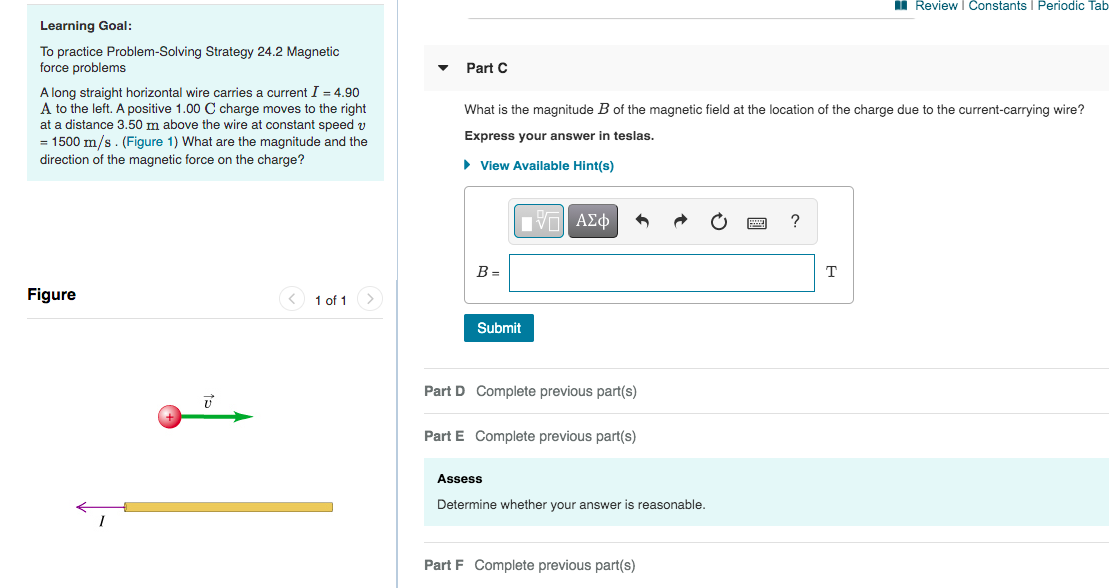The image size is (1109, 588).
Task: Click the next figure arrow
Action: pyautogui.click(x=369, y=299)
